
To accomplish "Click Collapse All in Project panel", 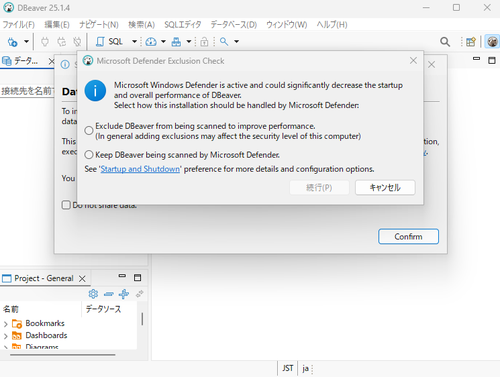I will [109, 294].
